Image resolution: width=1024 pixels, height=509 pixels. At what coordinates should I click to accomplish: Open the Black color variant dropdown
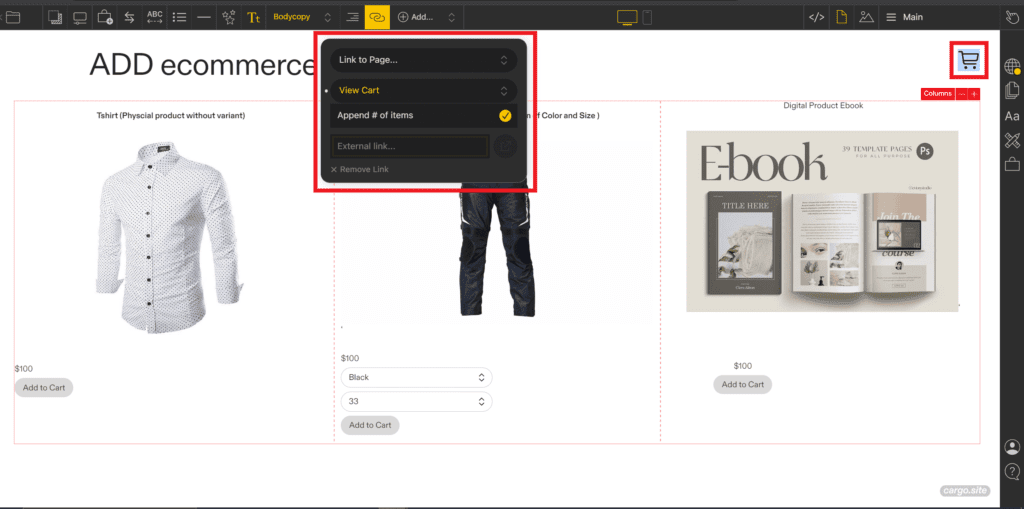tap(417, 378)
